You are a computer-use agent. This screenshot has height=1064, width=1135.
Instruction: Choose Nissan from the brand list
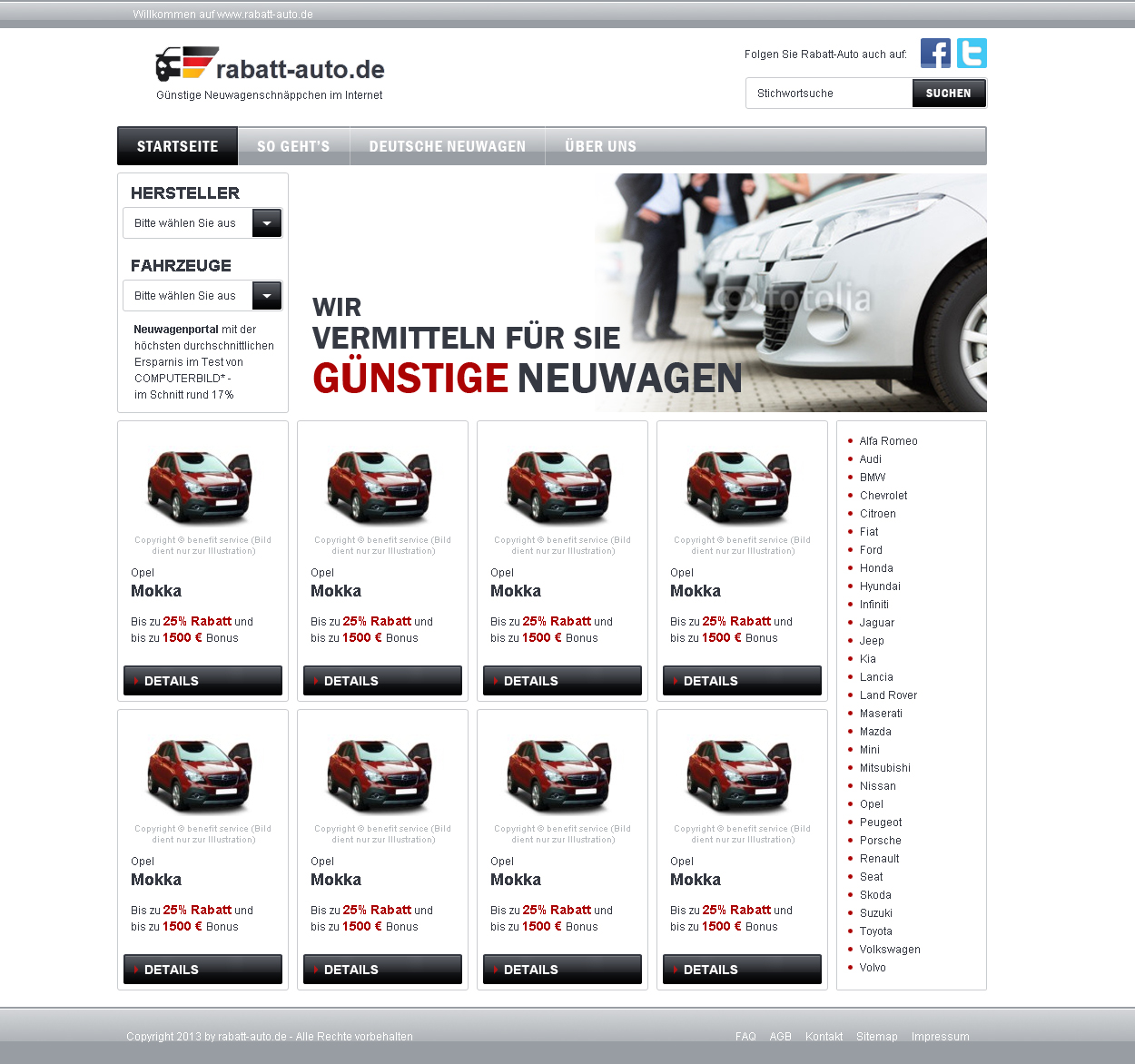(878, 786)
